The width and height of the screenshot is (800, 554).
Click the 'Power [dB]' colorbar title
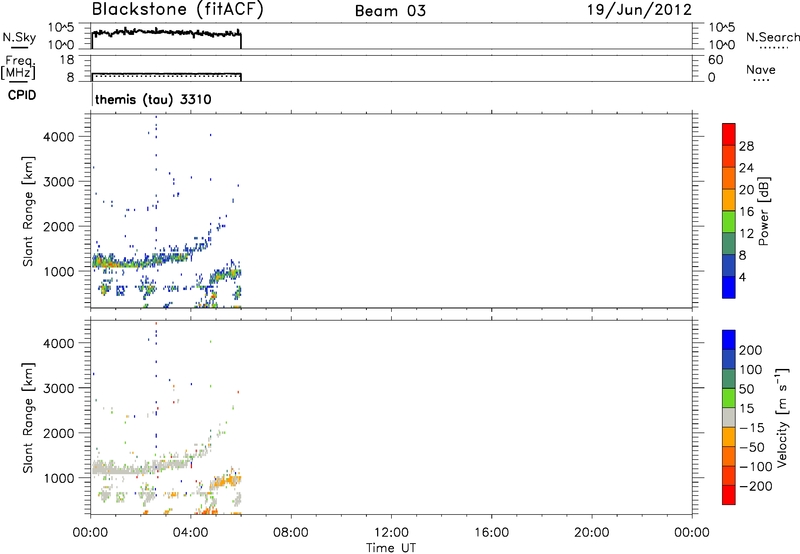coord(764,211)
